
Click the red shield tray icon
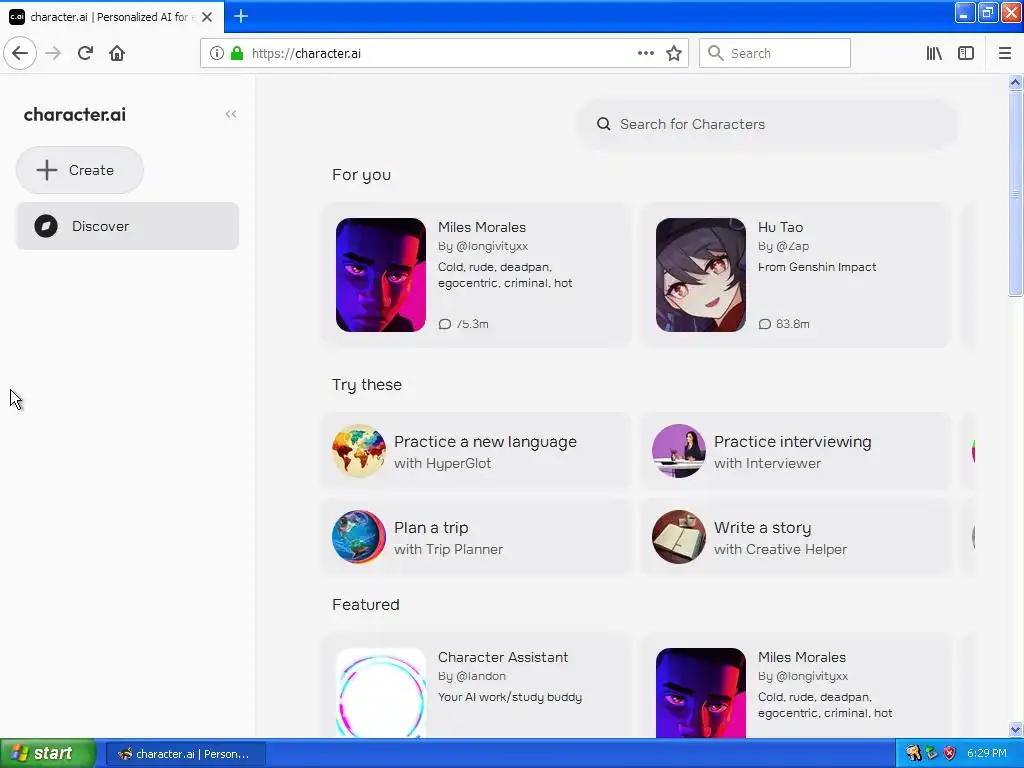tap(950, 754)
